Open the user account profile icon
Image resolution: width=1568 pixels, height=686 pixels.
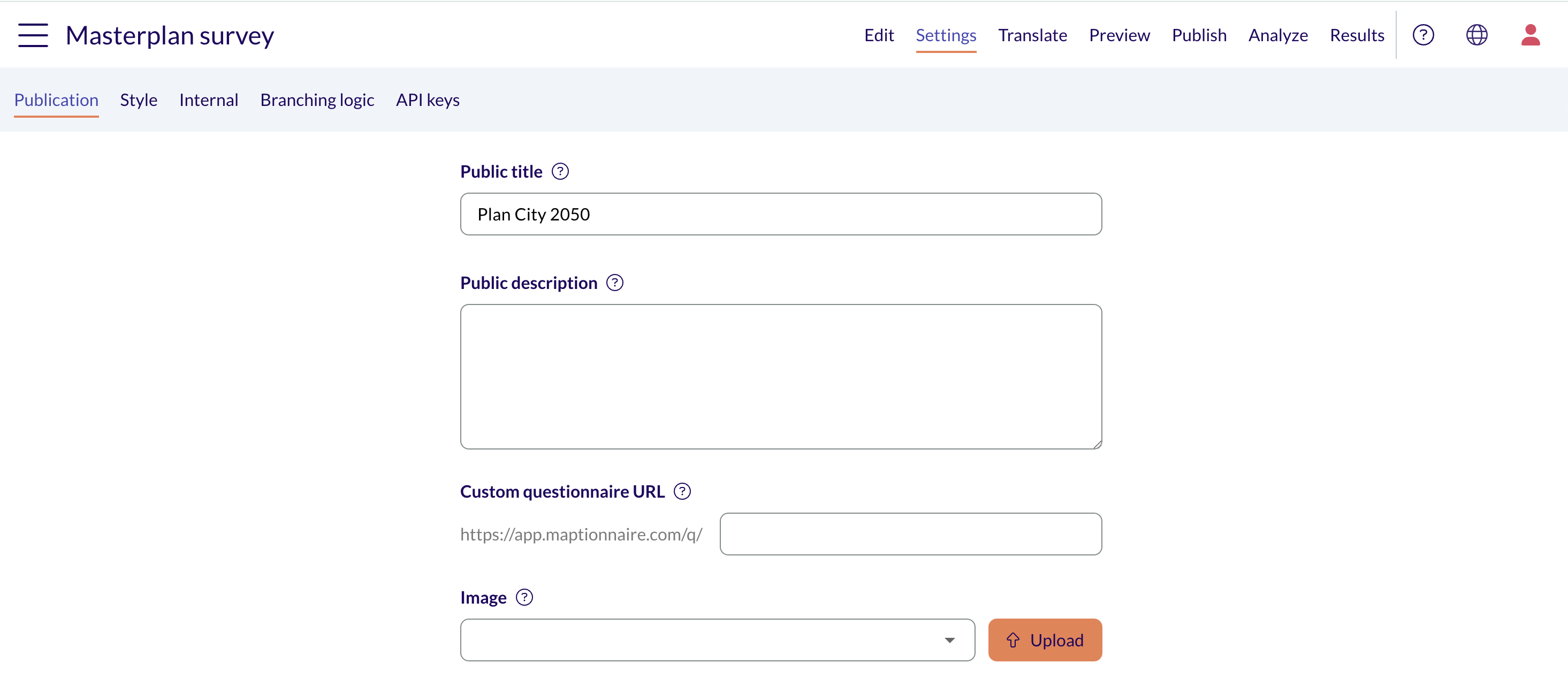[1530, 35]
